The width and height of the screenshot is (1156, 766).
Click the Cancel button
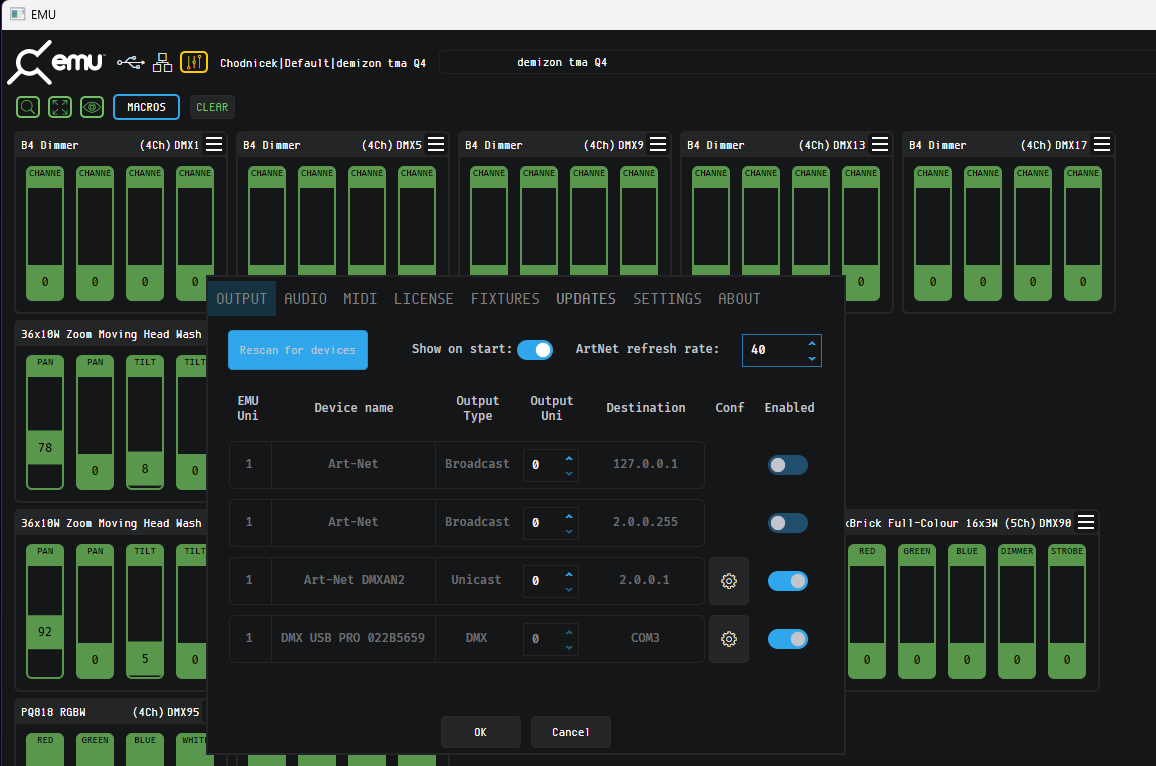point(570,732)
